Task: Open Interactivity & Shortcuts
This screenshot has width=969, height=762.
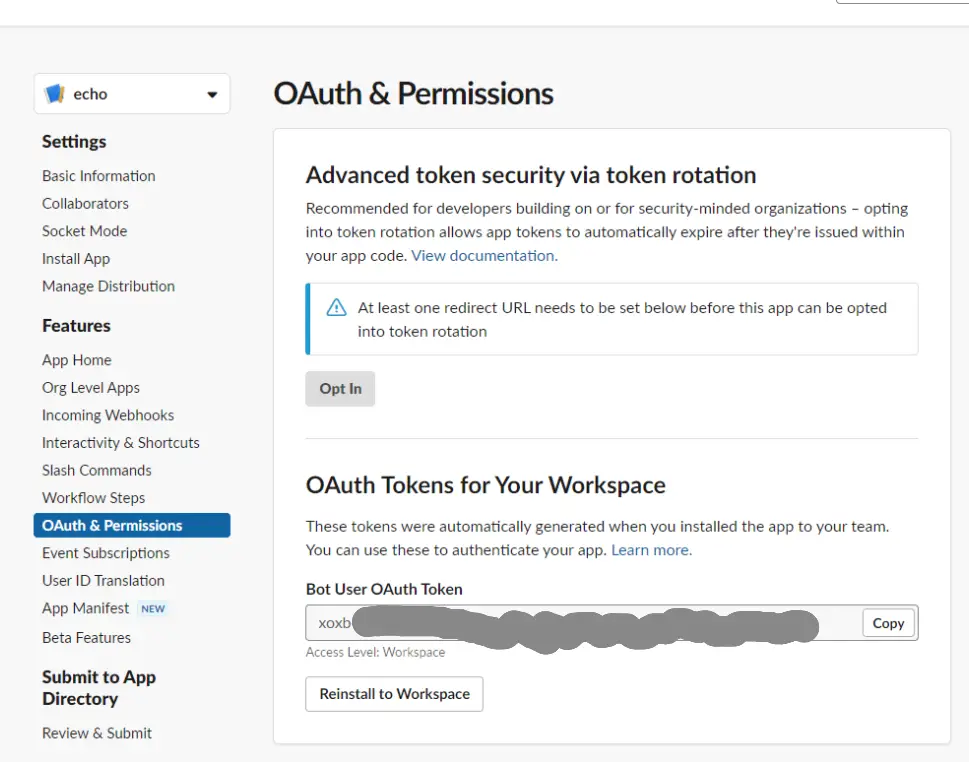Action: (x=121, y=443)
